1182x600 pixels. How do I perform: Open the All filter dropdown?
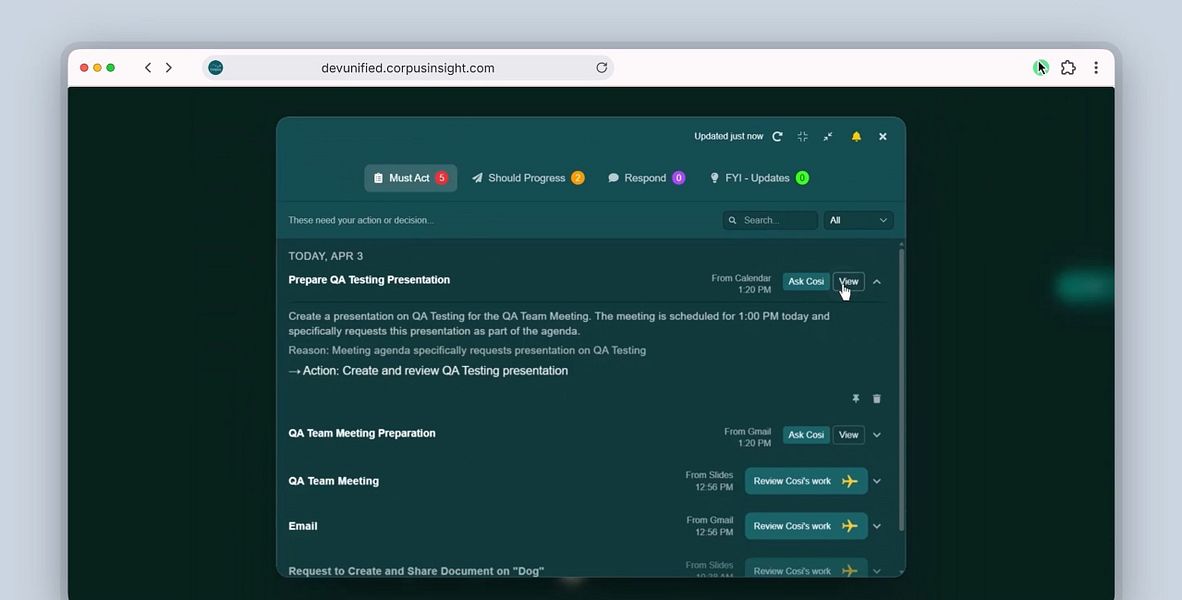(x=858, y=220)
